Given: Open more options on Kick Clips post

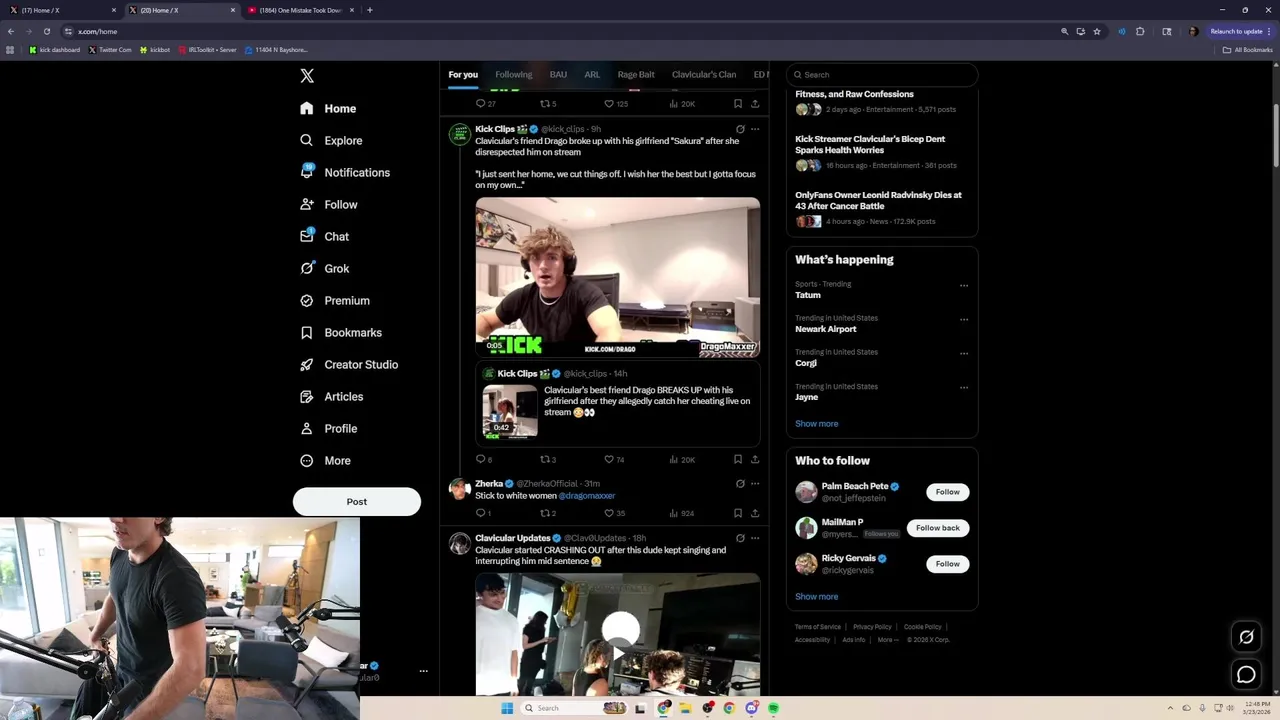Looking at the screenshot, I should [x=755, y=129].
